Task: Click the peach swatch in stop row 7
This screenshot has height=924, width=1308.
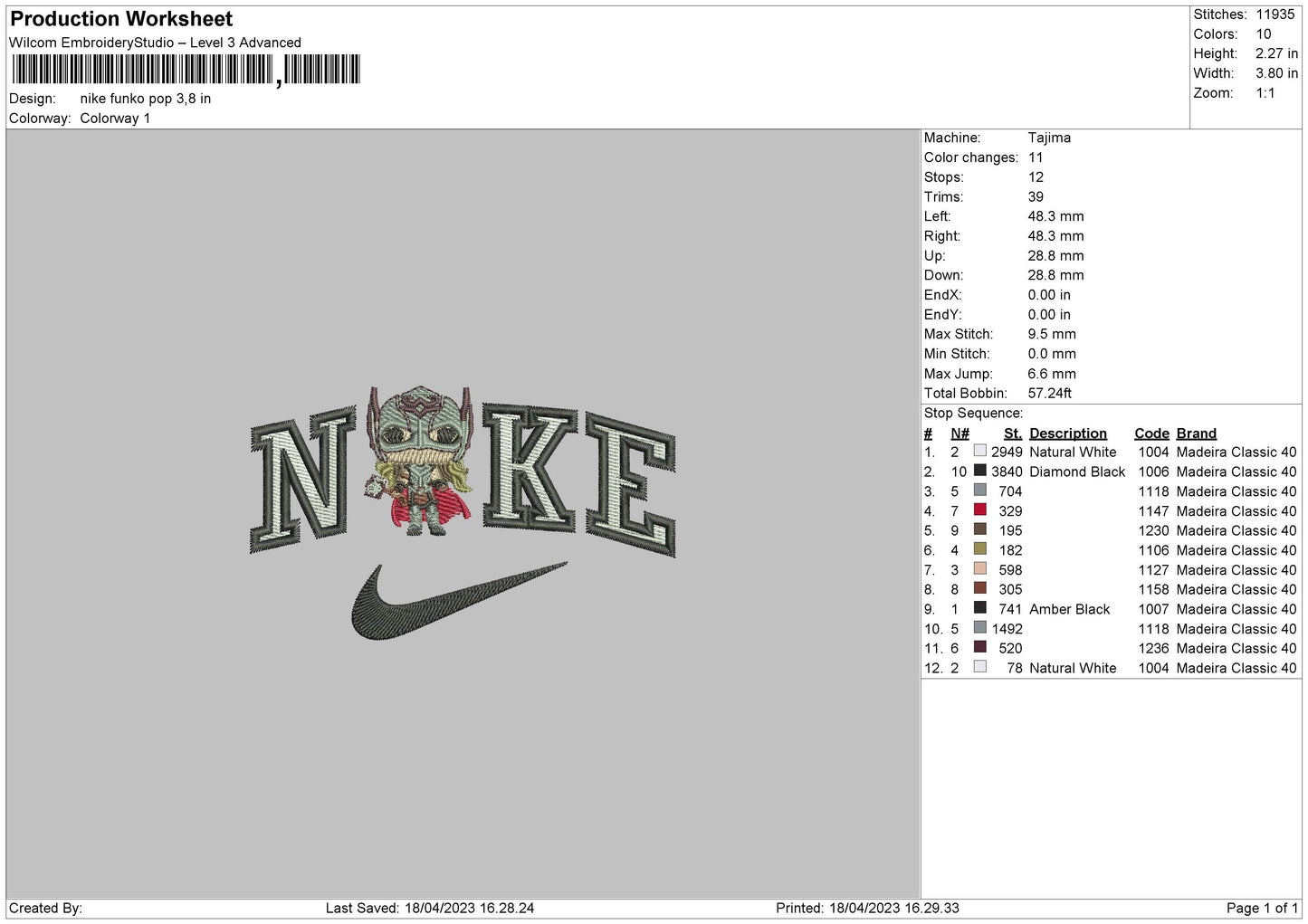Action: (x=979, y=569)
